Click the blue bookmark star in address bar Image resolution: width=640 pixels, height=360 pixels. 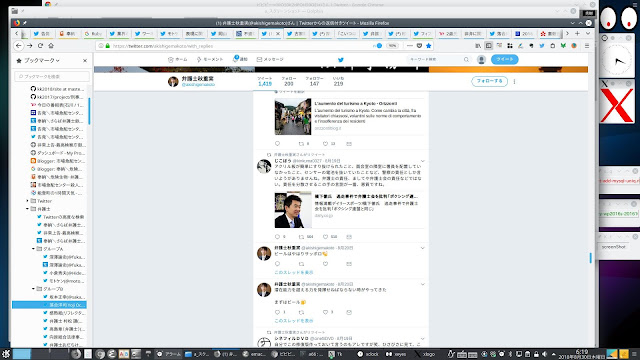429,46
